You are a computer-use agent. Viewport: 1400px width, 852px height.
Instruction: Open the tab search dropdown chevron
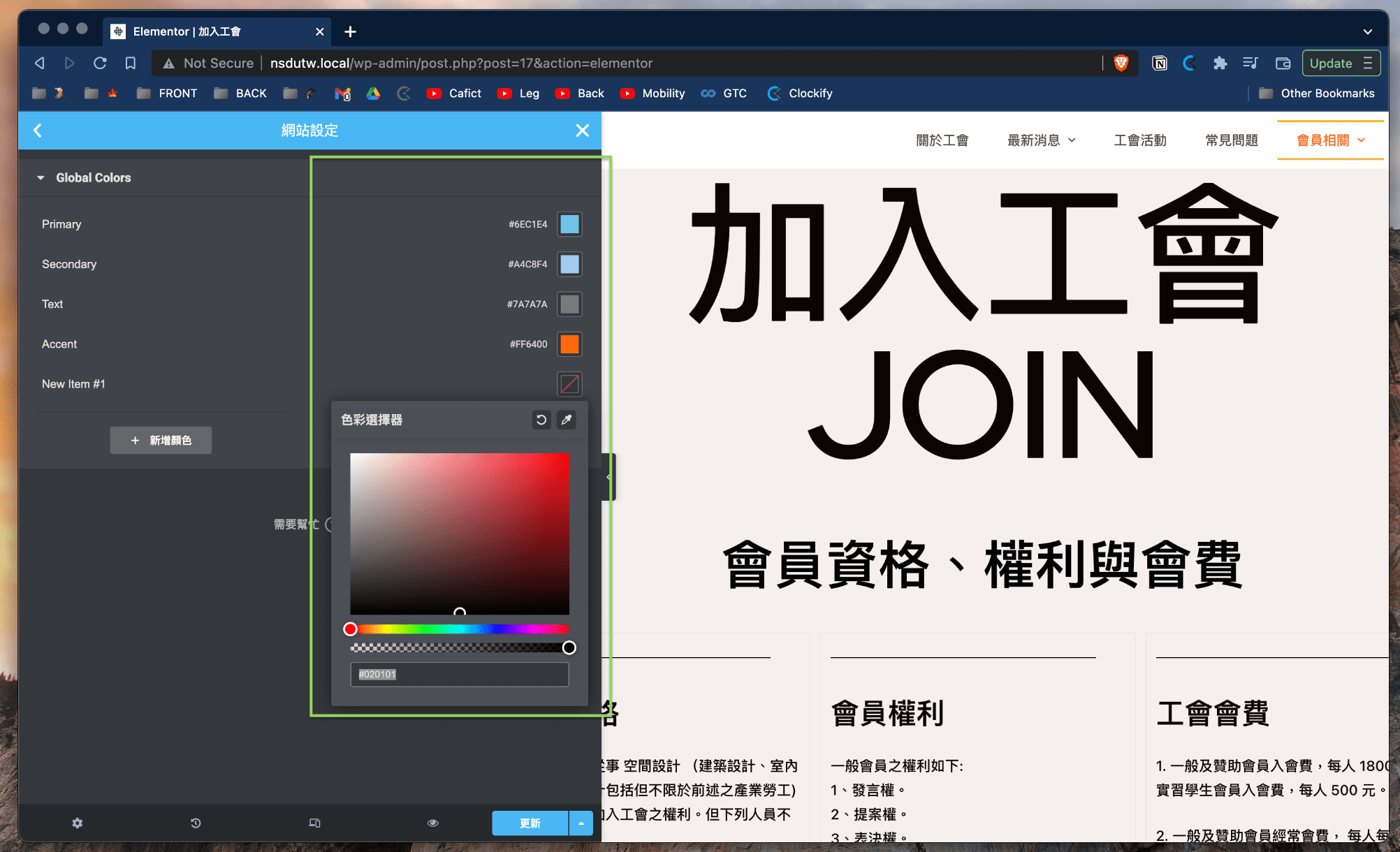tap(1367, 31)
